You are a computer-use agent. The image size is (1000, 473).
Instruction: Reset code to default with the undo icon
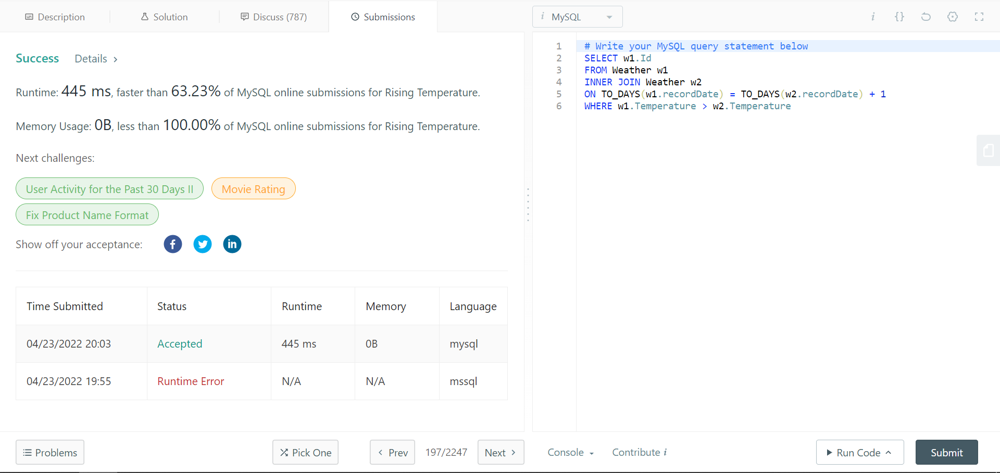point(926,17)
